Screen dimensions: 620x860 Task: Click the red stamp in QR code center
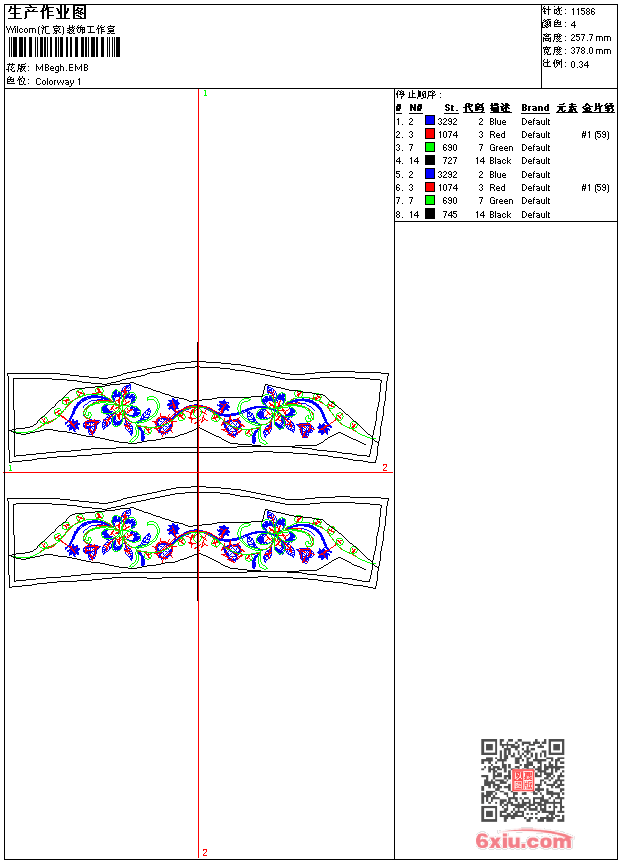(x=523, y=780)
